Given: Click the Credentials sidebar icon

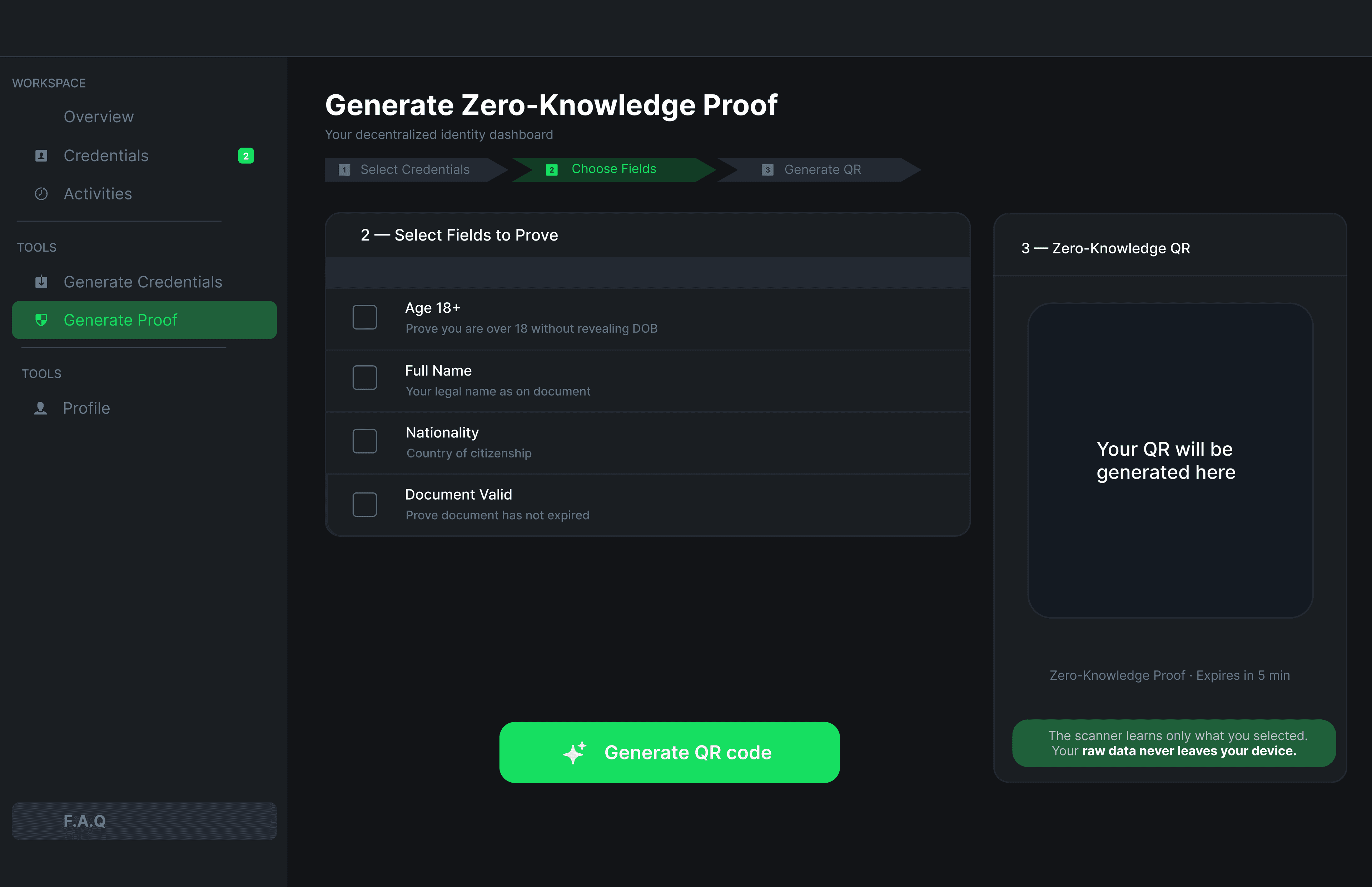Looking at the screenshot, I should 41,155.
